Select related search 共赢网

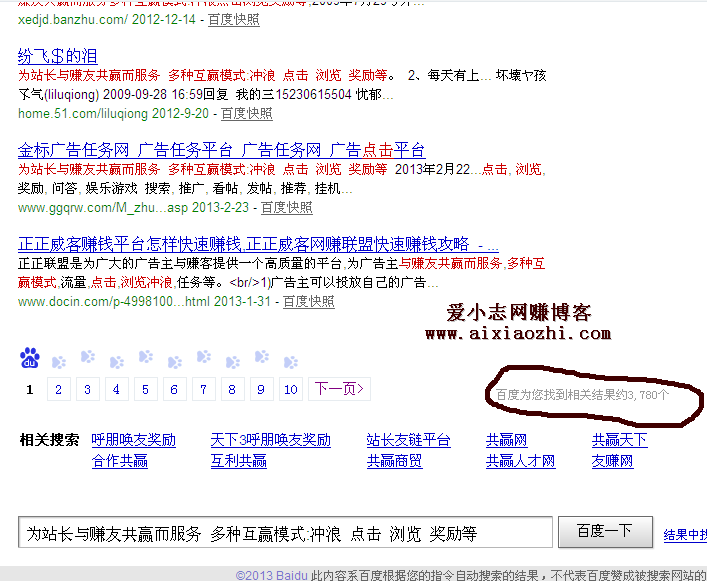(506, 440)
